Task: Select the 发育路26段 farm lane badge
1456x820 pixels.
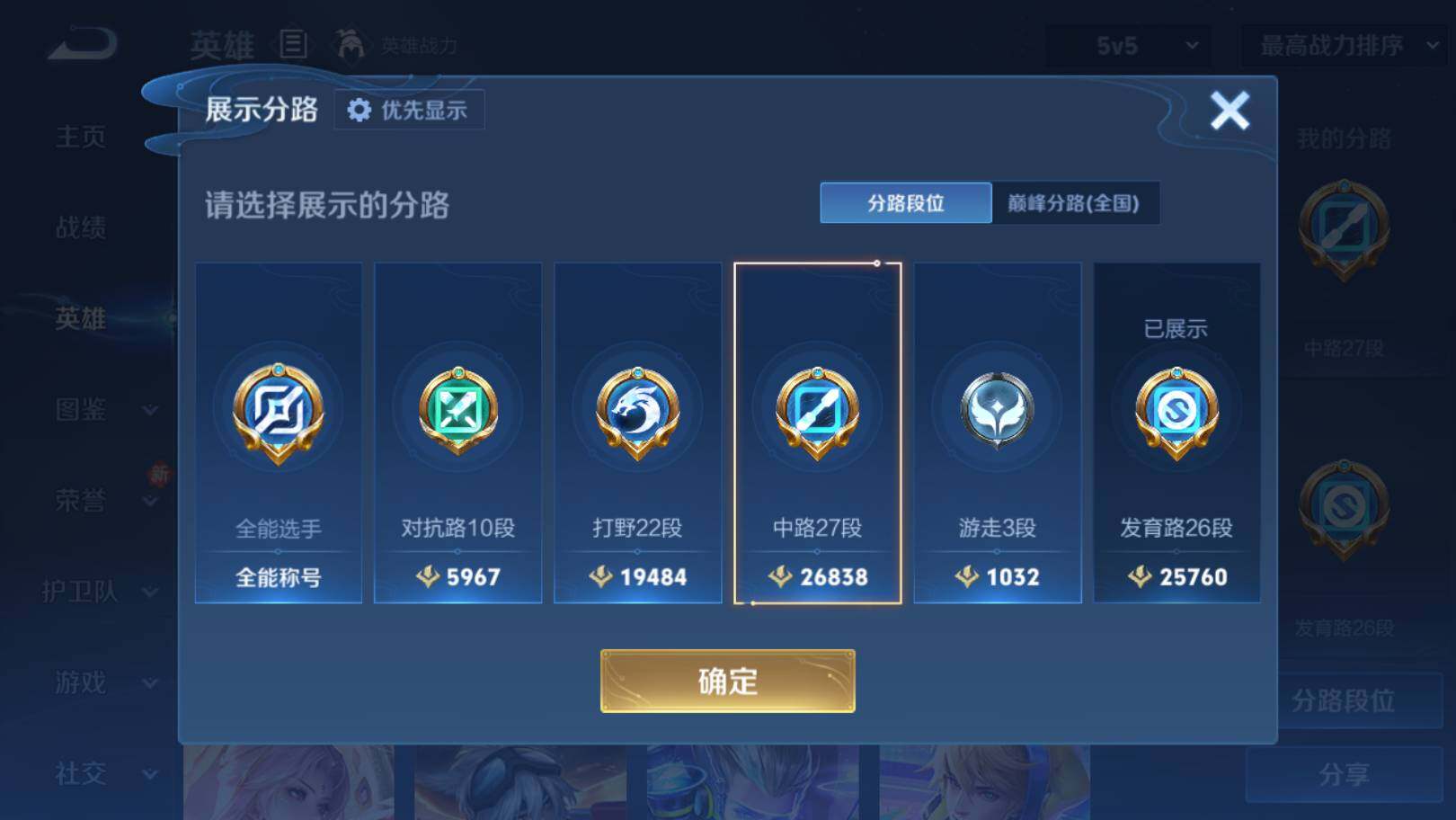Action: click(x=1177, y=413)
